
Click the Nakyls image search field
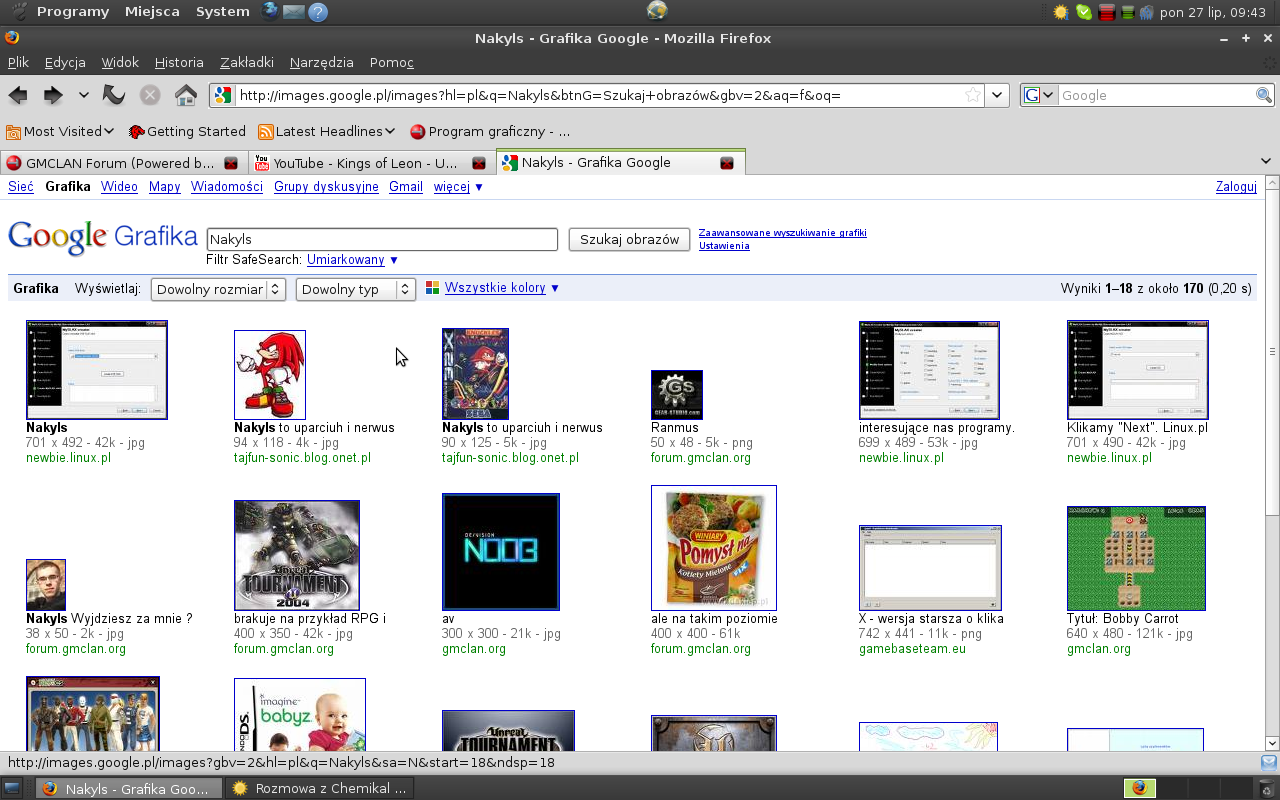[382, 239]
